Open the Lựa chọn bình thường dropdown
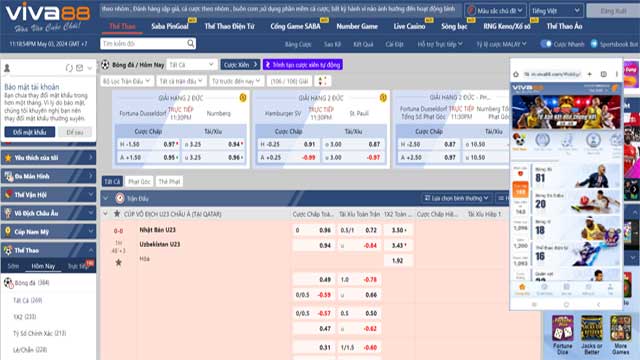The height and width of the screenshot is (360, 640). (456, 198)
